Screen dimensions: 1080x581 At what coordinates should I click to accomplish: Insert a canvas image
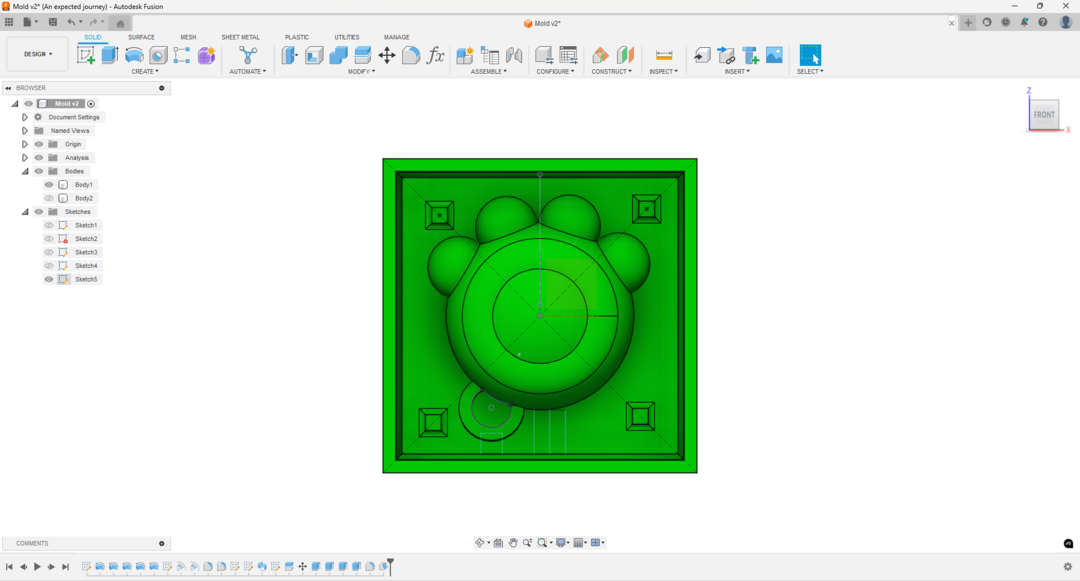[774, 55]
